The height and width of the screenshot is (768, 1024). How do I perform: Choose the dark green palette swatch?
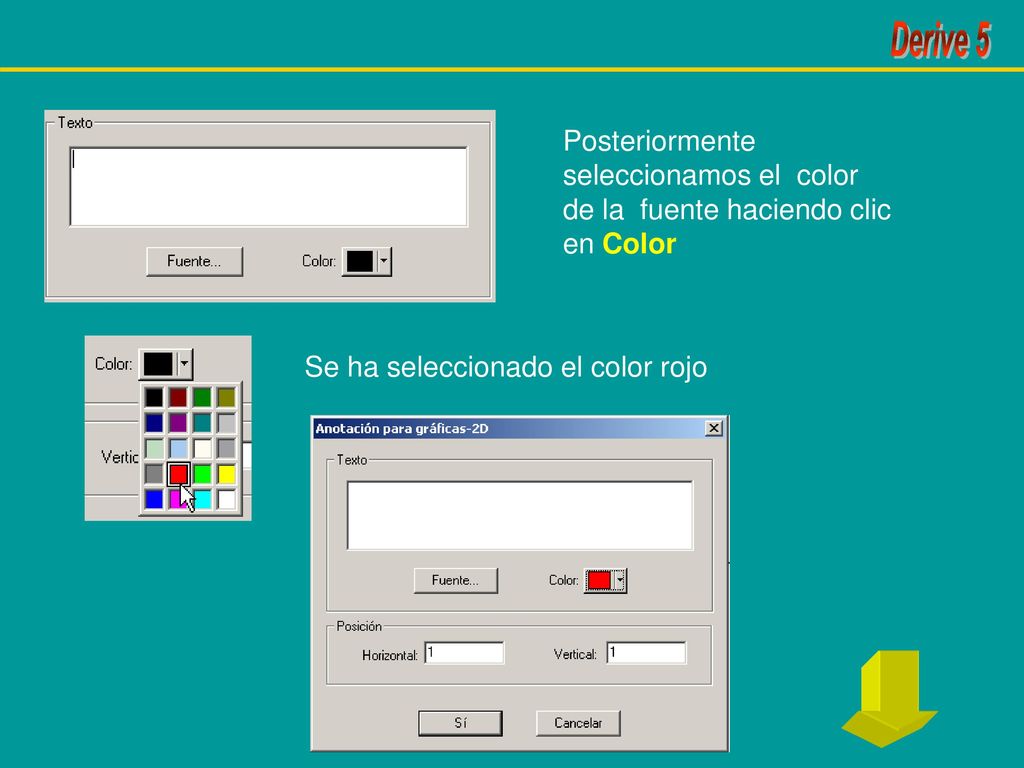[x=202, y=397]
